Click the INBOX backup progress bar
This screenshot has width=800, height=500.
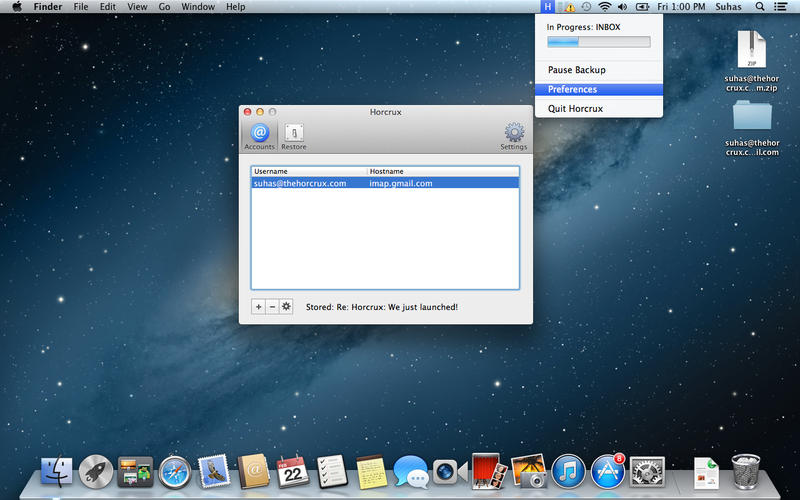click(x=598, y=42)
